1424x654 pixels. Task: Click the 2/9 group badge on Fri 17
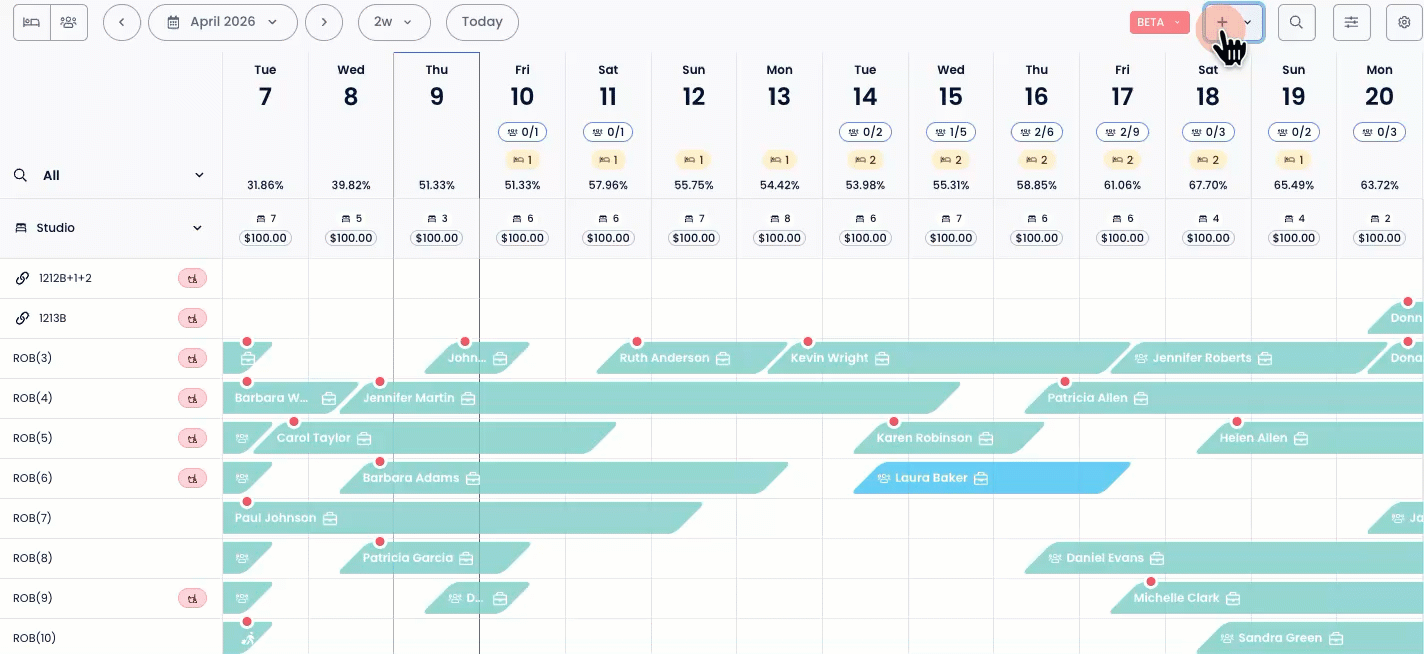tap(1122, 132)
